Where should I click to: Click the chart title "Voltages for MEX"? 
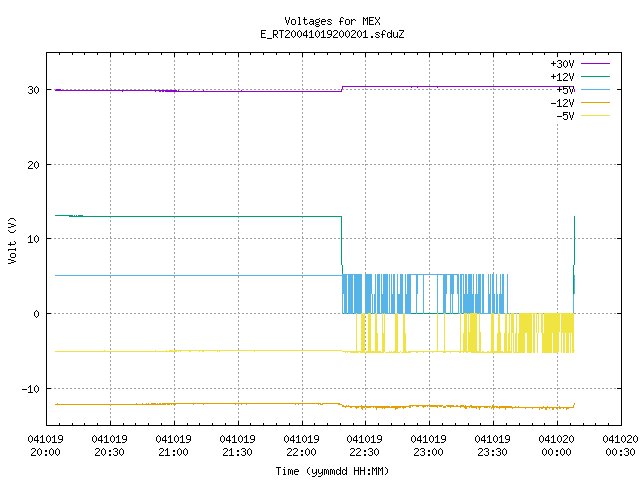coord(332,21)
